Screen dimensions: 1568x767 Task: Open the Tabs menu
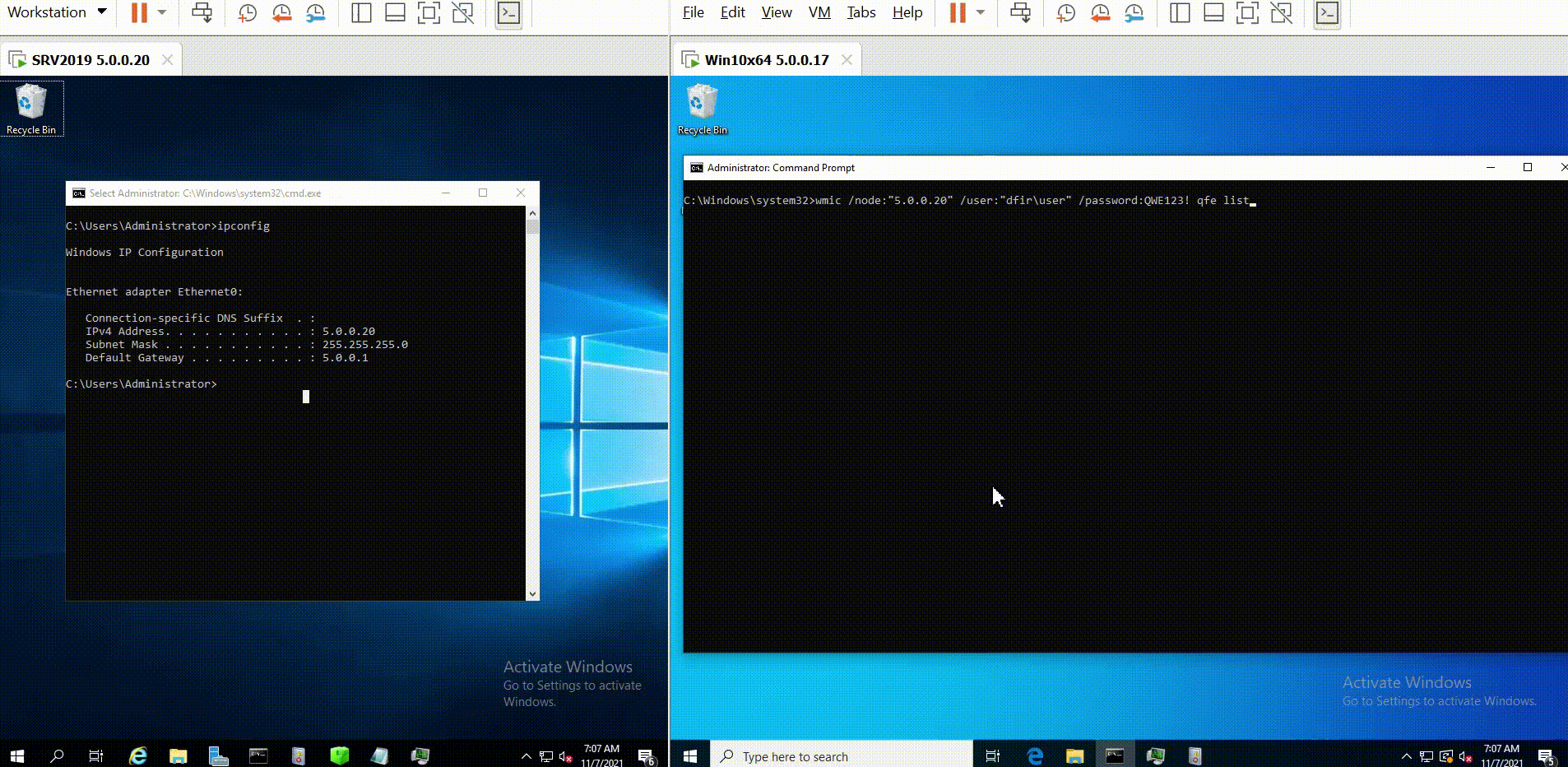861,12
